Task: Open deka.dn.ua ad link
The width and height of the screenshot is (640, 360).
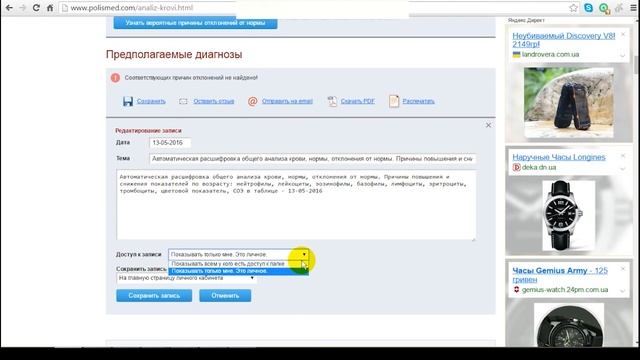Action: (539, 167)
